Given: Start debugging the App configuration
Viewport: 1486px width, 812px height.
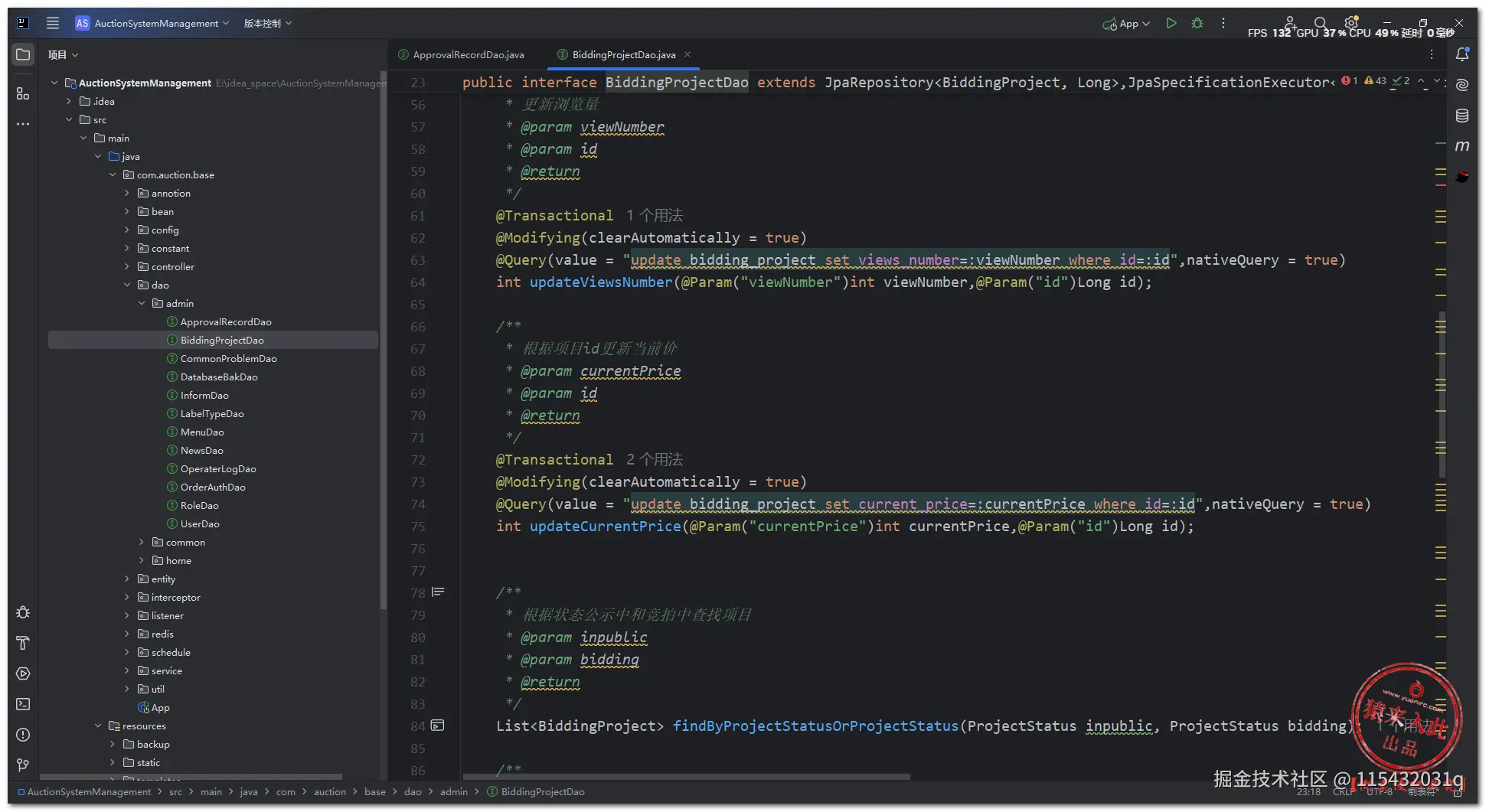Looking at the screenshot, I should tap(1197, 23).
